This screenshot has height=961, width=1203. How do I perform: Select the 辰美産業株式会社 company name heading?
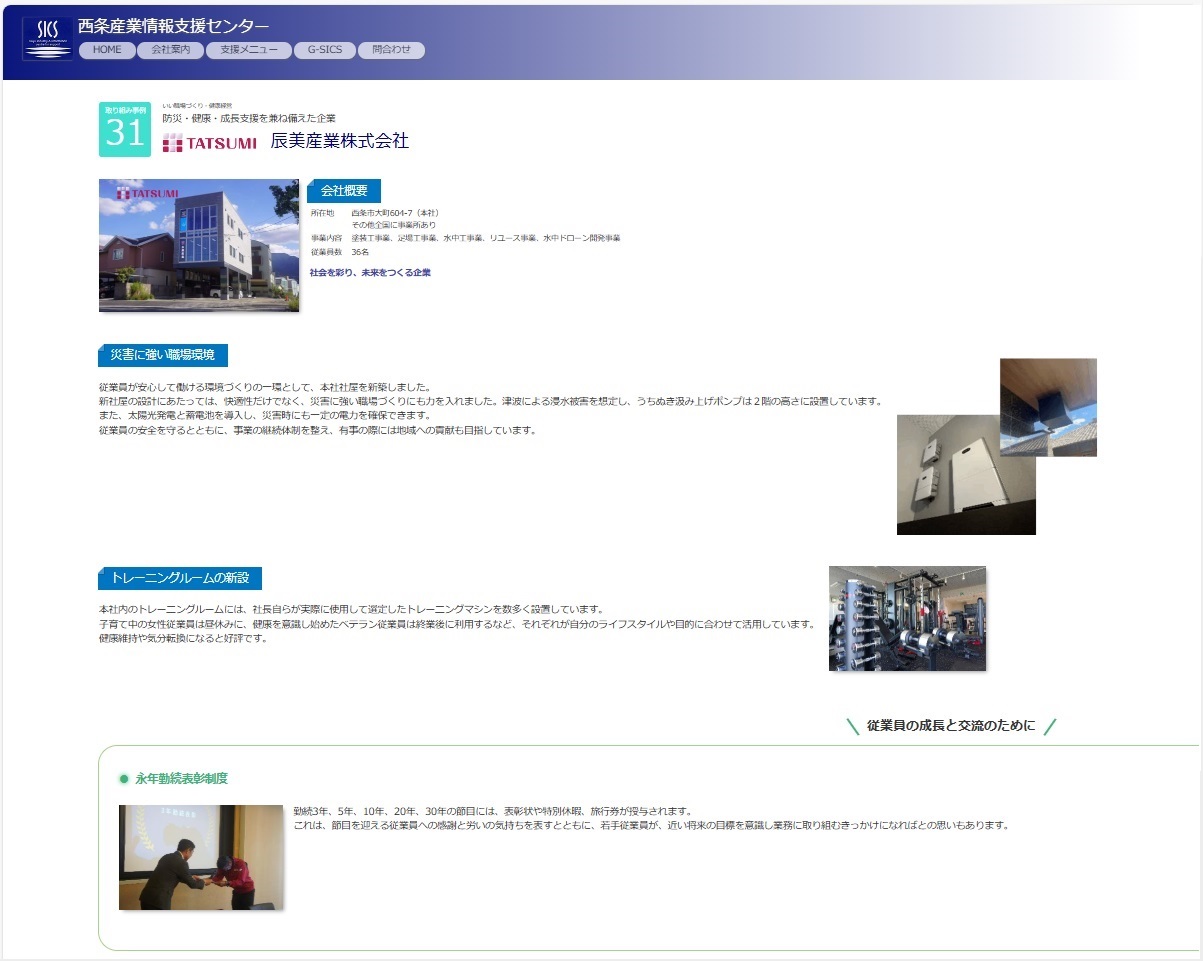point(339,142)
